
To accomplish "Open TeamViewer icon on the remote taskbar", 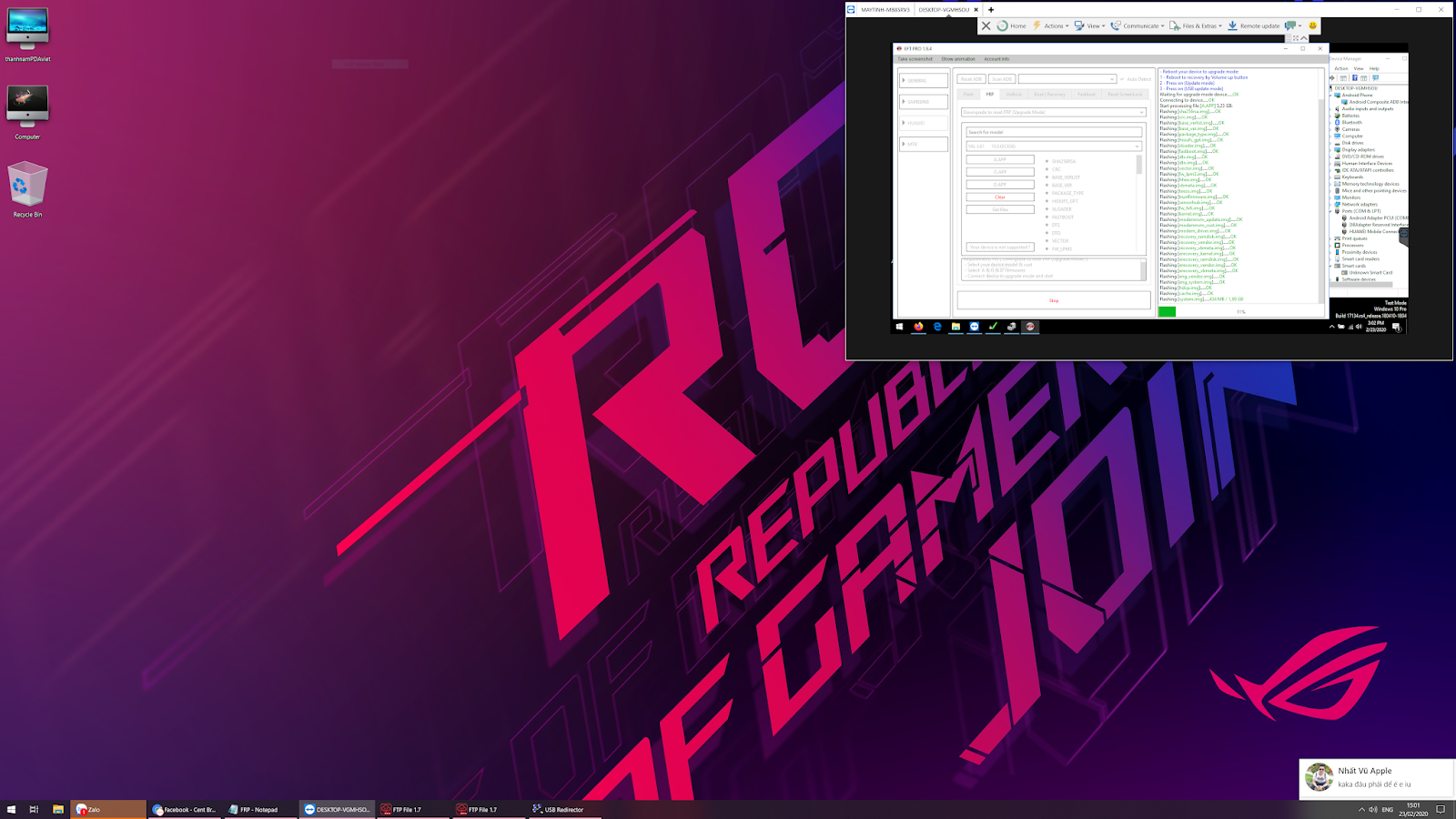I will (x=975, y=326).
